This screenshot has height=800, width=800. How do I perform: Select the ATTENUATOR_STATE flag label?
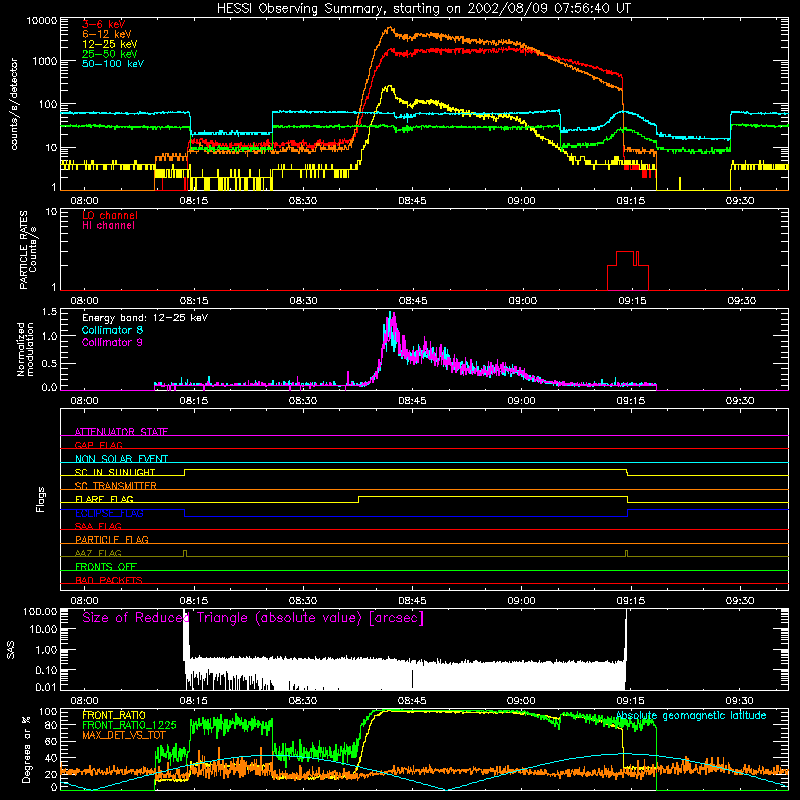(121, 432)
